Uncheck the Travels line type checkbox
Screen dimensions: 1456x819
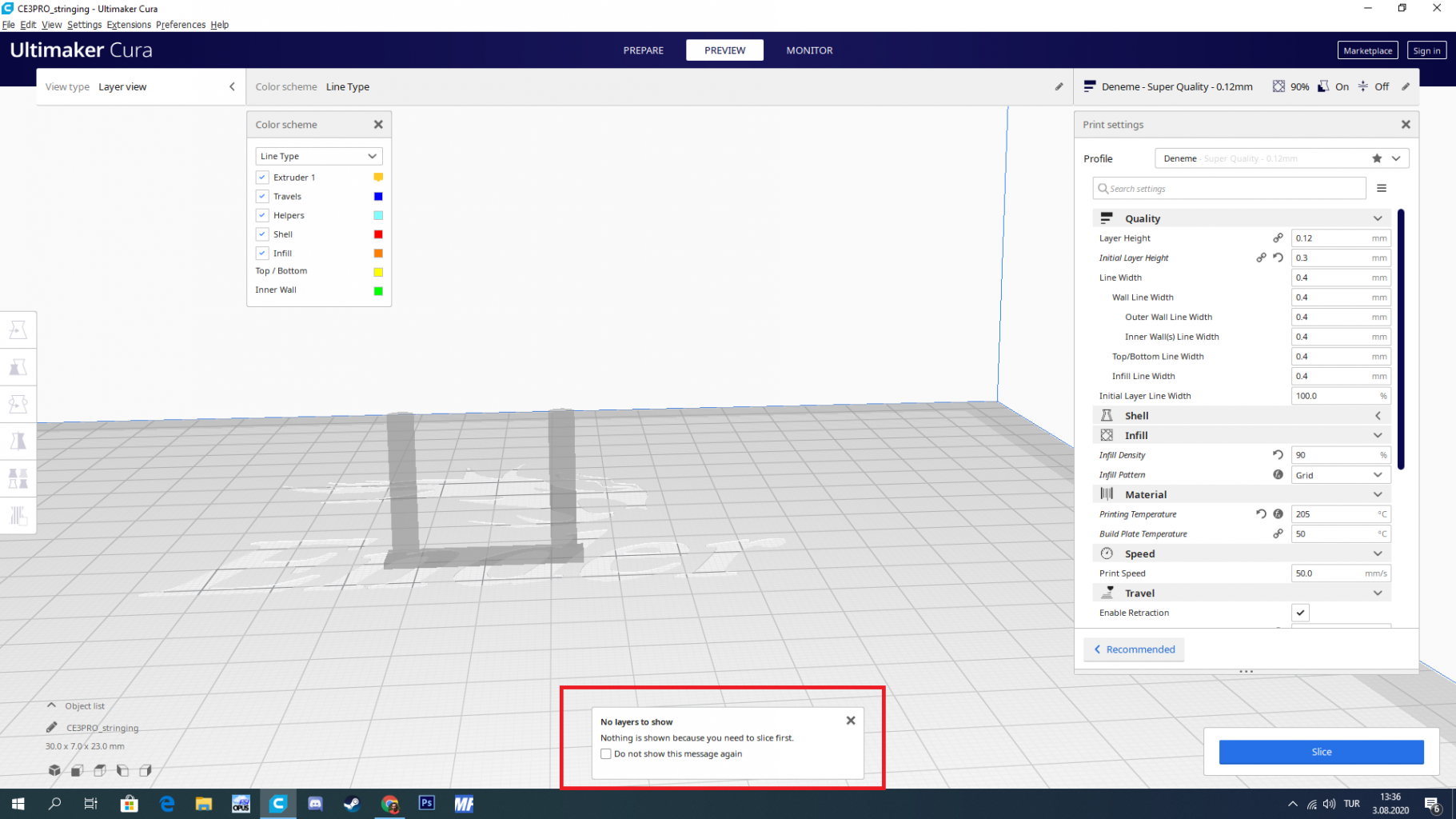pos(262,196)
